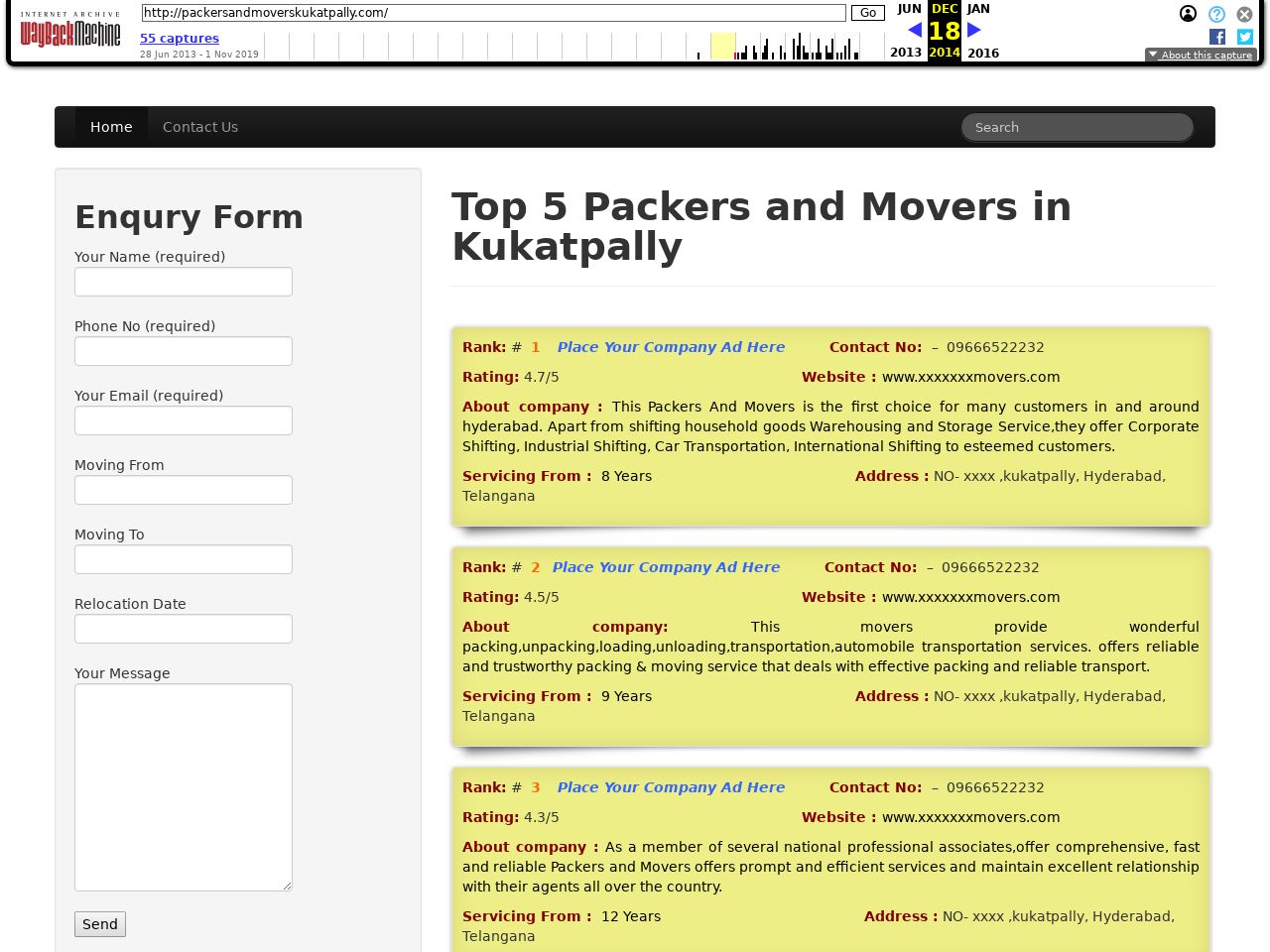This screenshot has width=1270, height=952.
Task: Select the 2013 year in timeline
Action: (905, 53)
